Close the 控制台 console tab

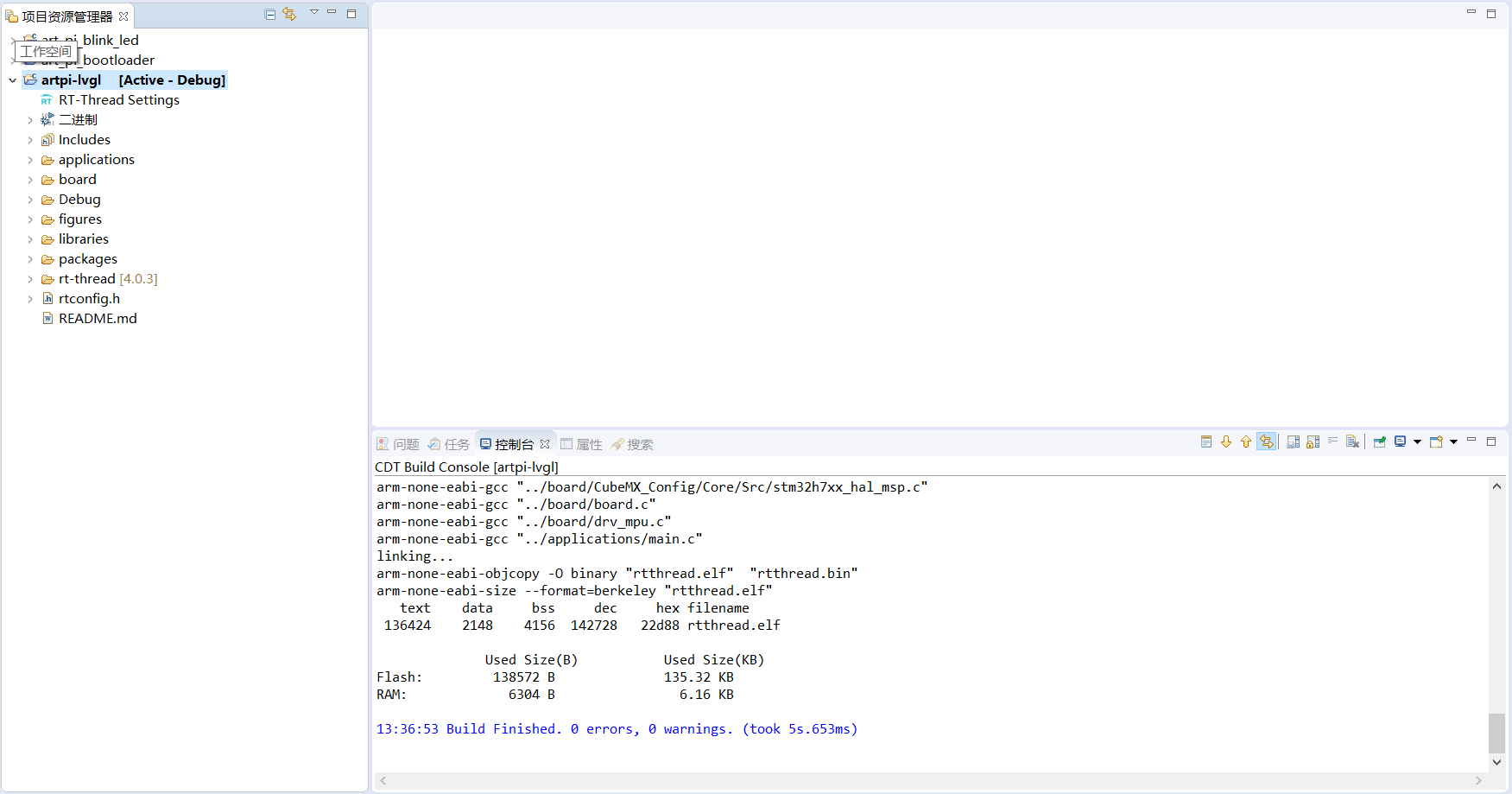(x=545, y=444)
